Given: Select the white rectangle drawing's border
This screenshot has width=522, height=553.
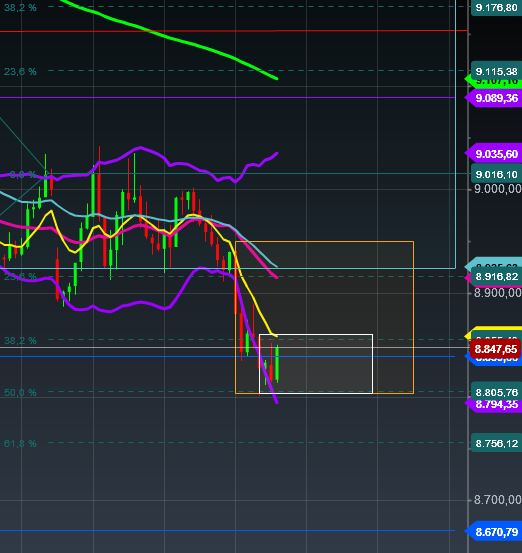Looking at the screenshot, I should click(316, 334).
